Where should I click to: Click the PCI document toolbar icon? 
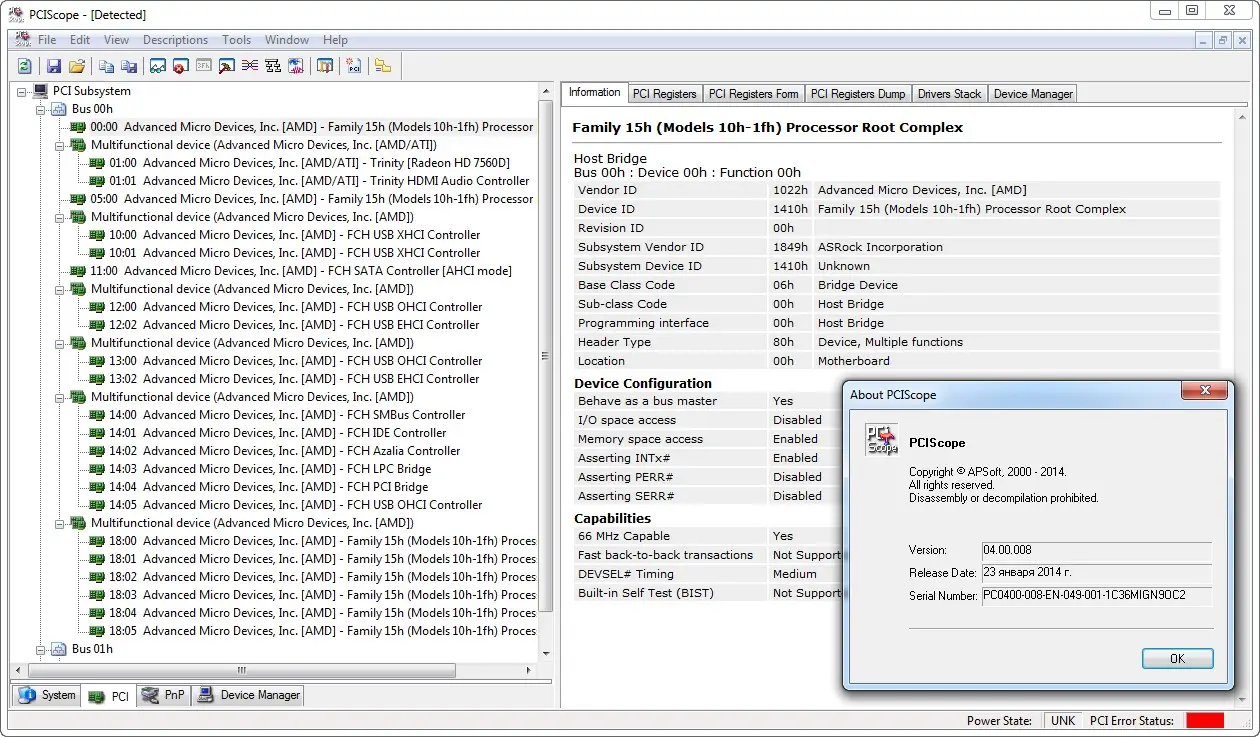pos(354,66)
